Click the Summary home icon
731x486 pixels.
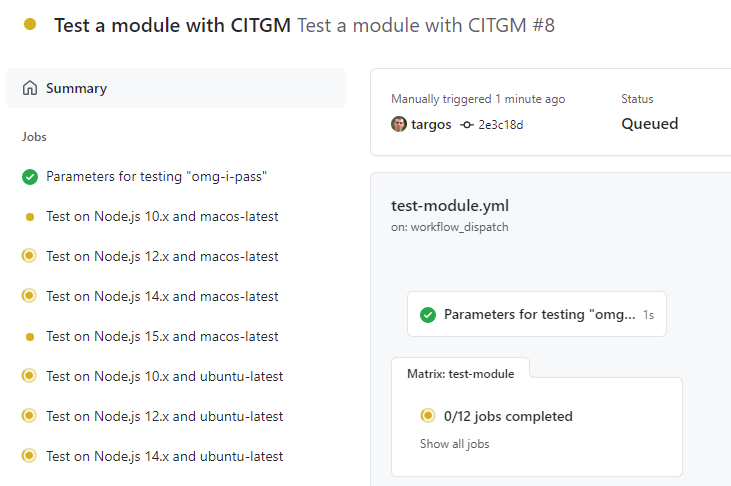(30, 88)
